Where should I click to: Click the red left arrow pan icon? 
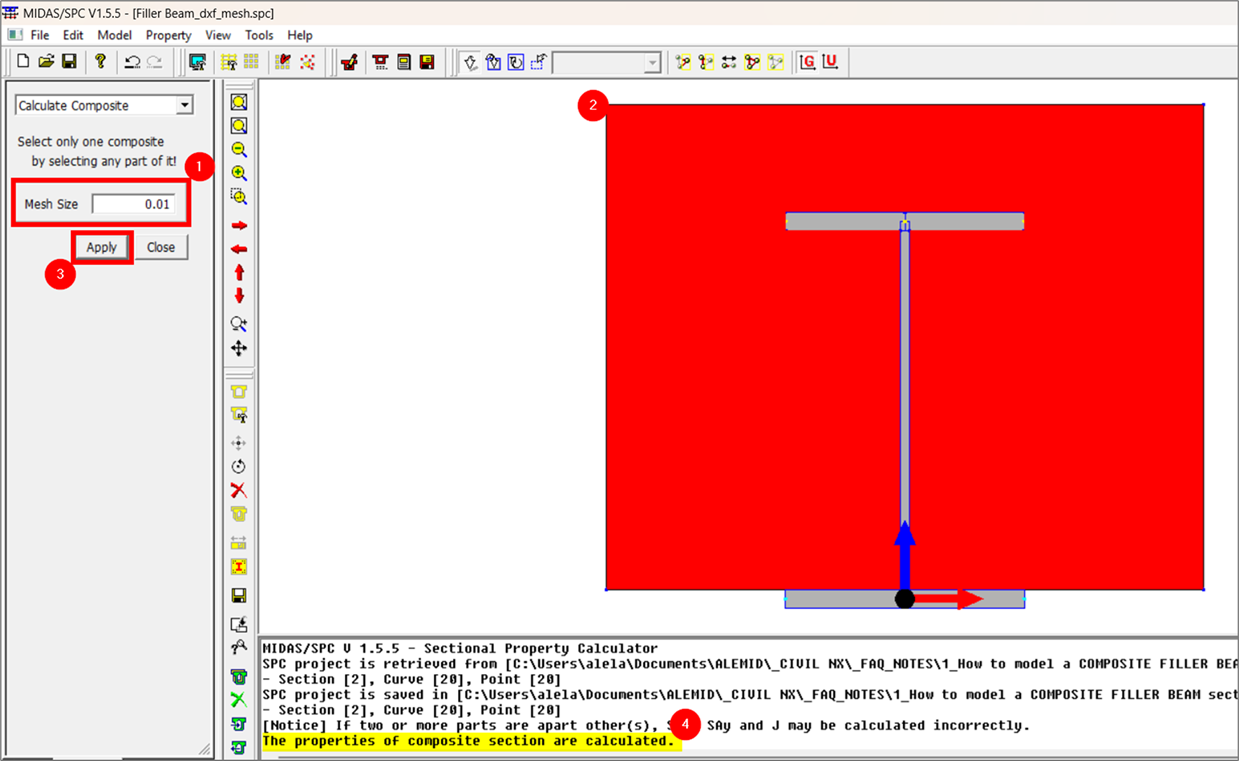coord(239,249)
